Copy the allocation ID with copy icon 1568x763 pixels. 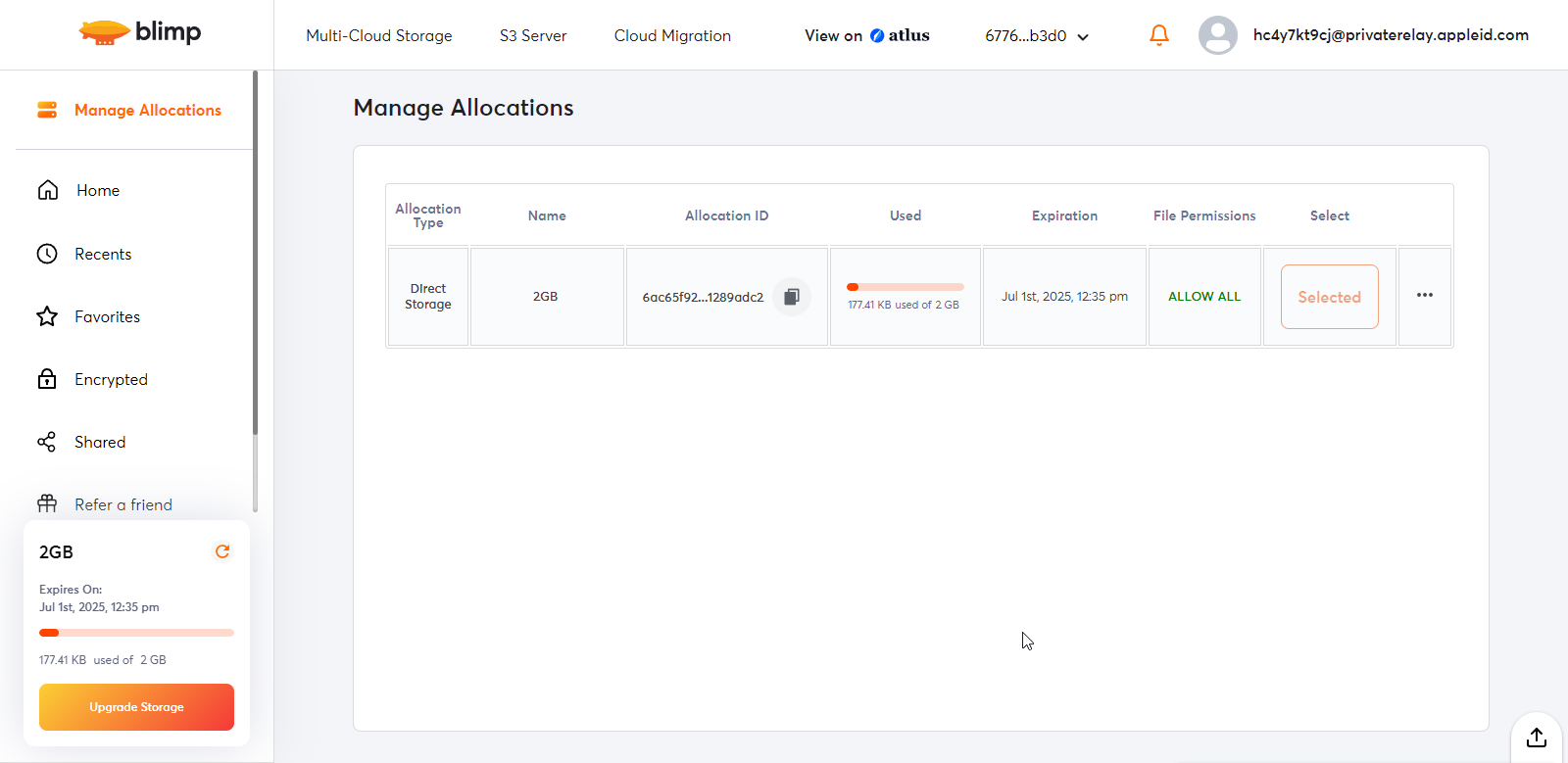tap(791, 297)
